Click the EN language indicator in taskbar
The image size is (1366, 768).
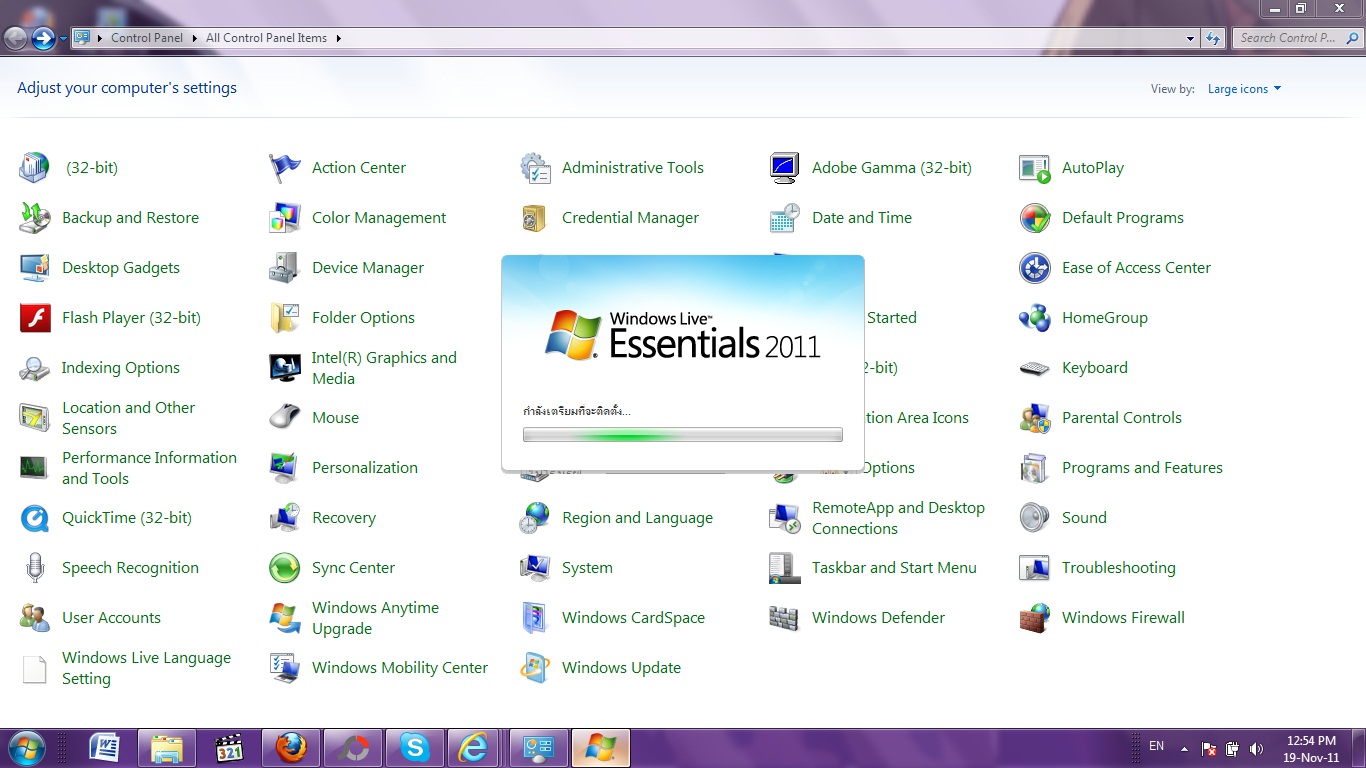1156,746
